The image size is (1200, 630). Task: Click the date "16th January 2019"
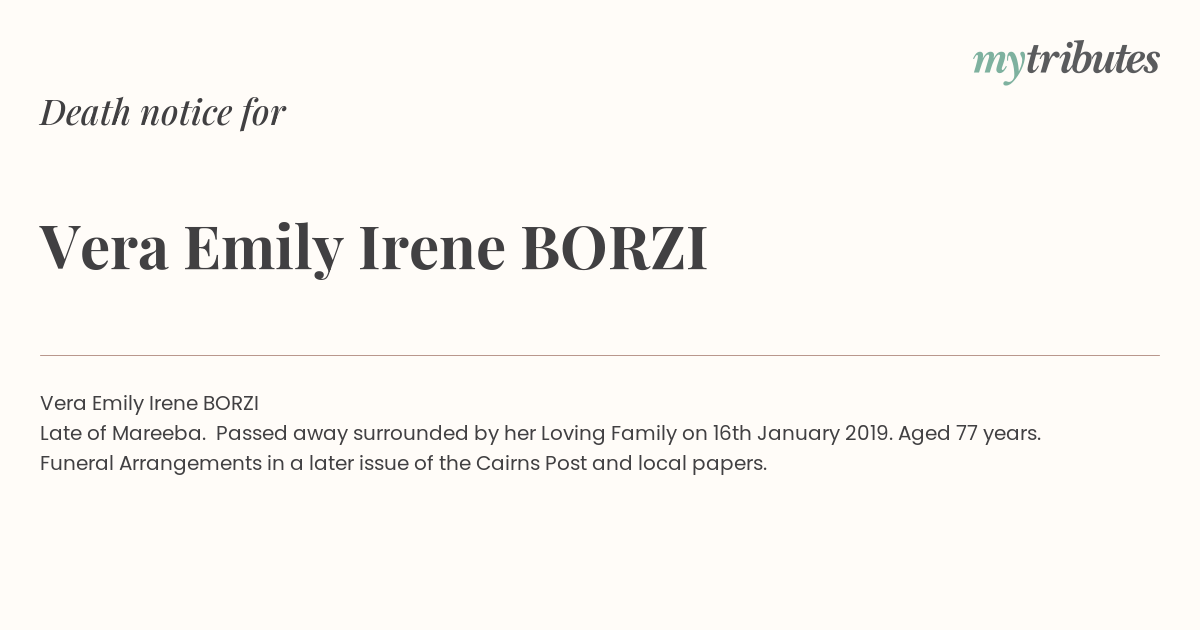point(800,434)
